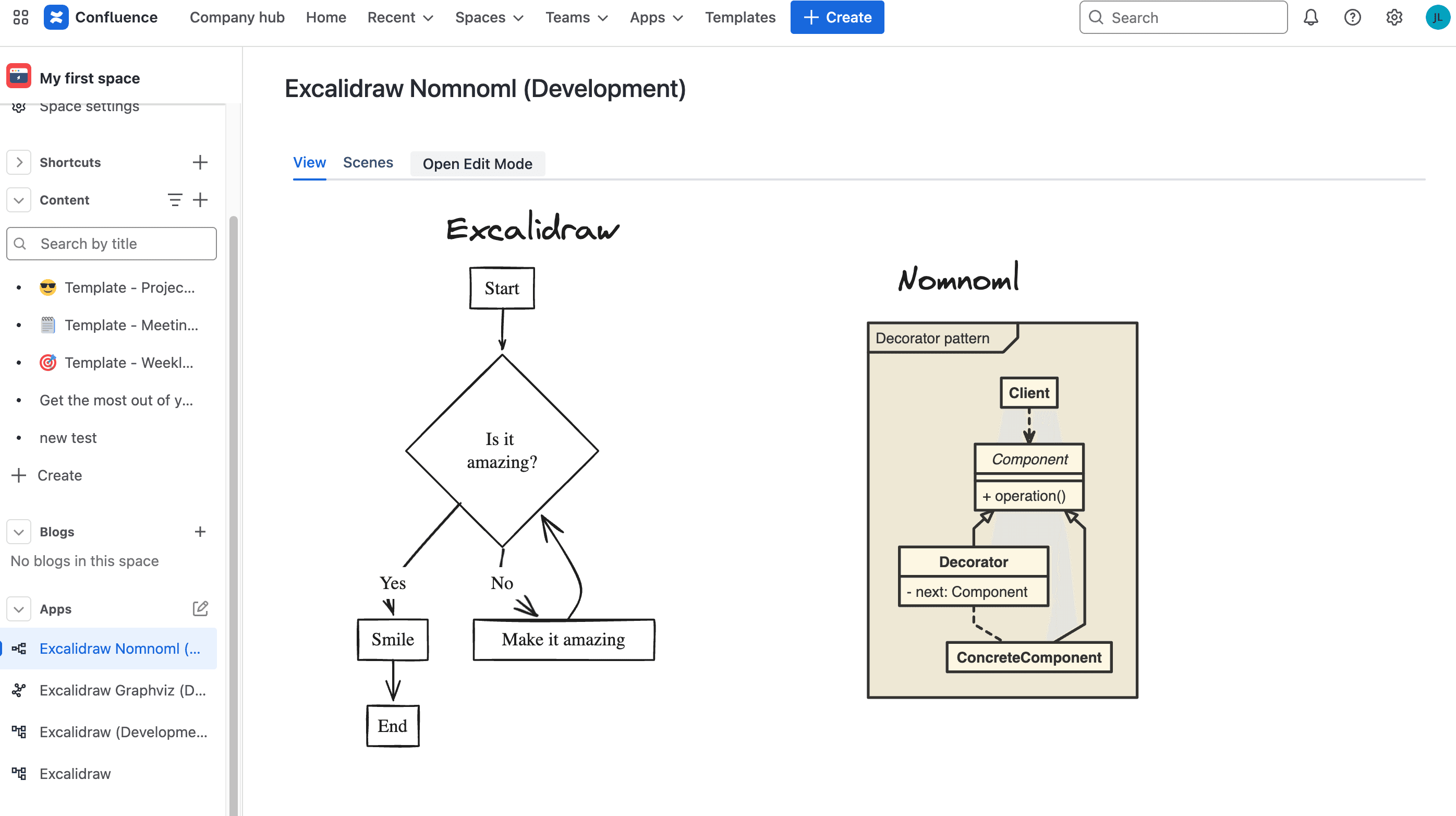Screen dimensions: 1456x816
Task: Add a blog with plus icon
Action: tap(200, 532)
